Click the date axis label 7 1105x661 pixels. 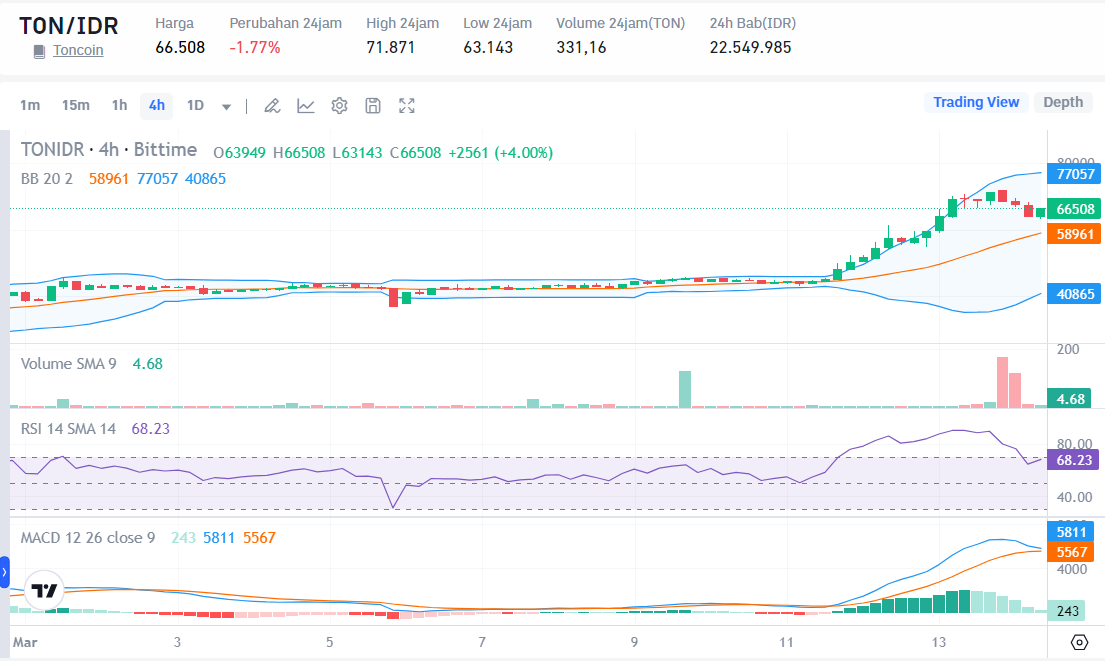482,642
